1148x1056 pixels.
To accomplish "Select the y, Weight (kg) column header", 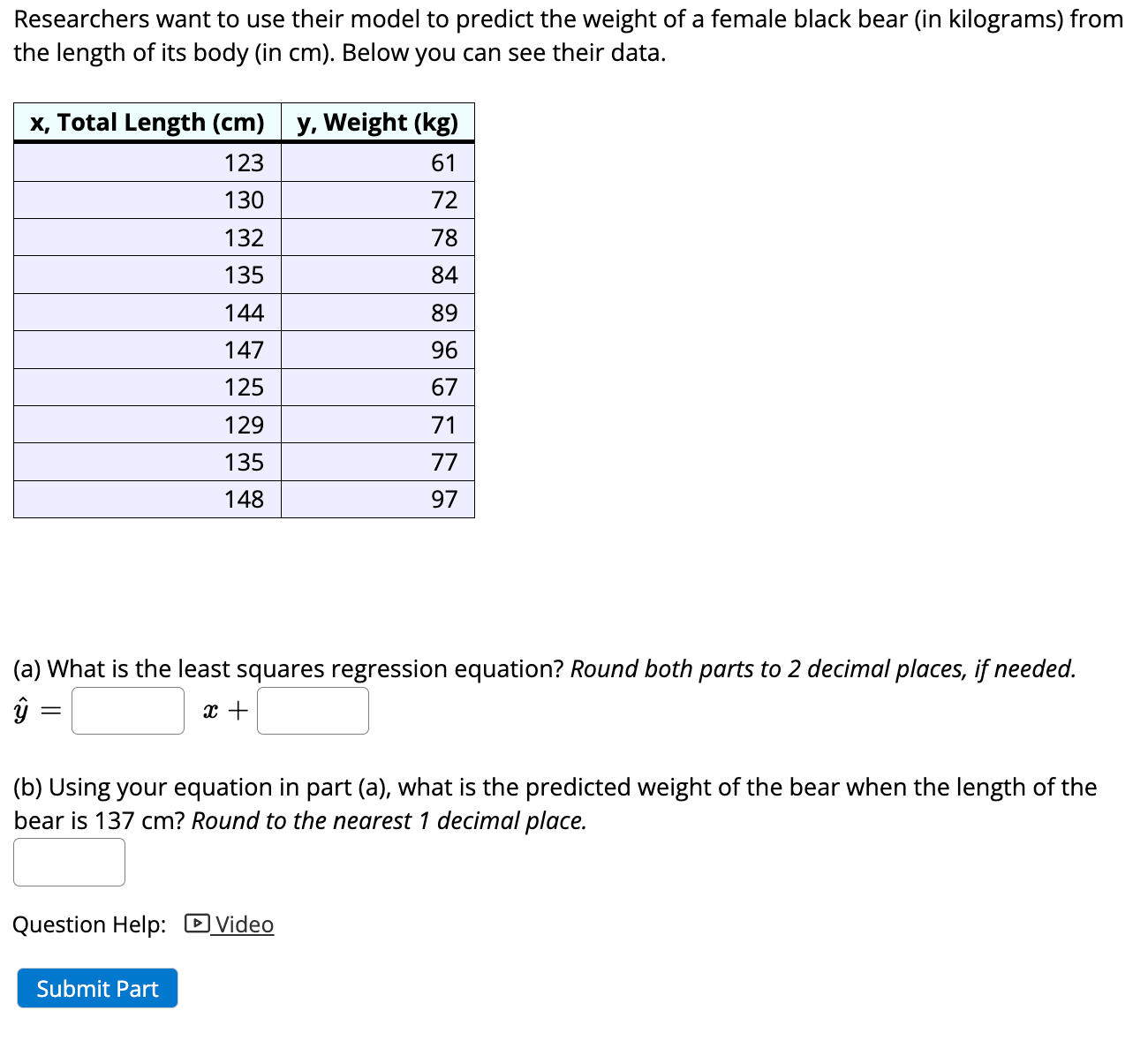I will coord(377,122).
